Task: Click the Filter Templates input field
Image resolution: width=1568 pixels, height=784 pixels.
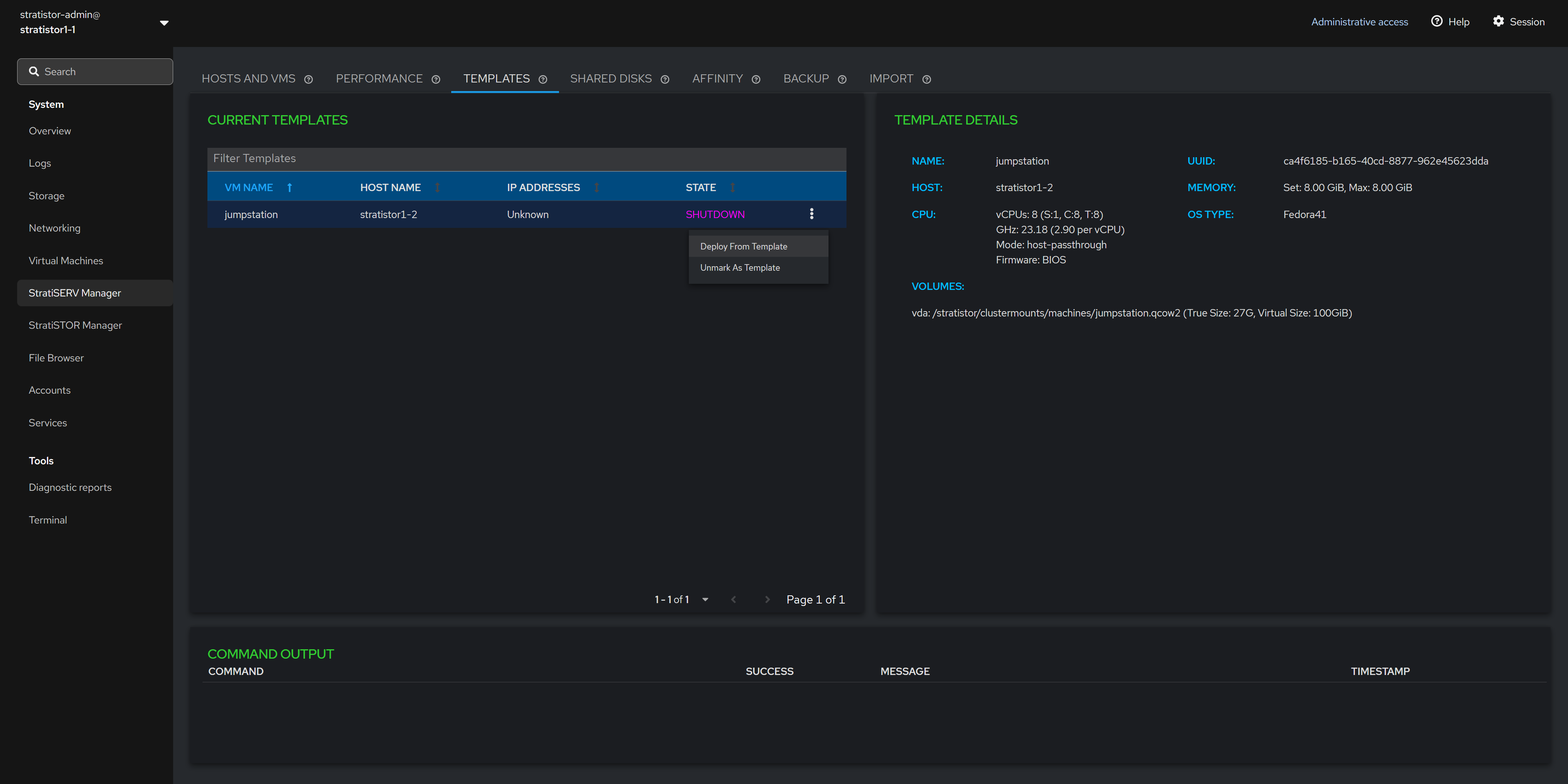Action: (x=526, y=158)
